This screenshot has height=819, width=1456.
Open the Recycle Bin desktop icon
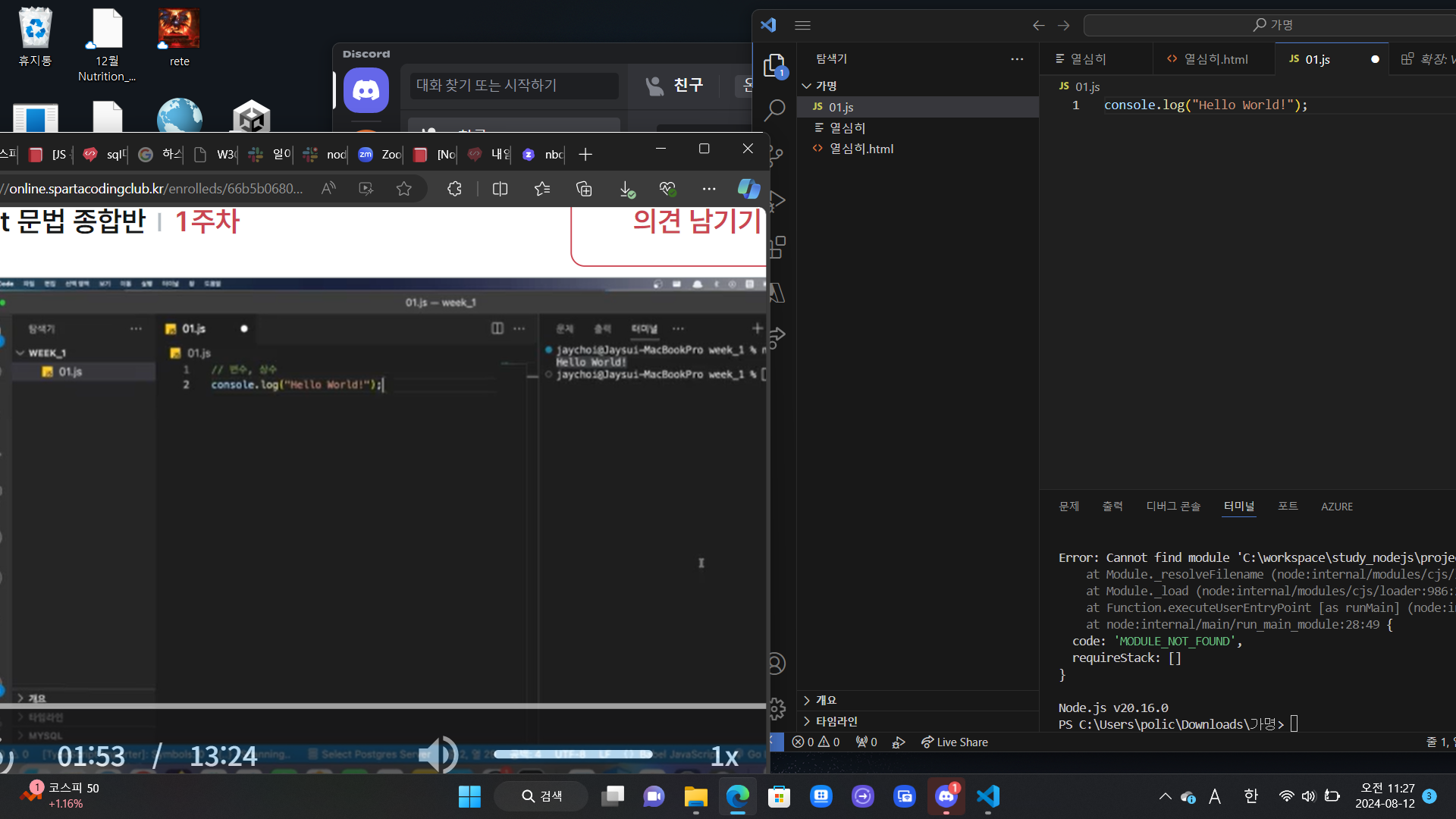[x=36, y=37]
